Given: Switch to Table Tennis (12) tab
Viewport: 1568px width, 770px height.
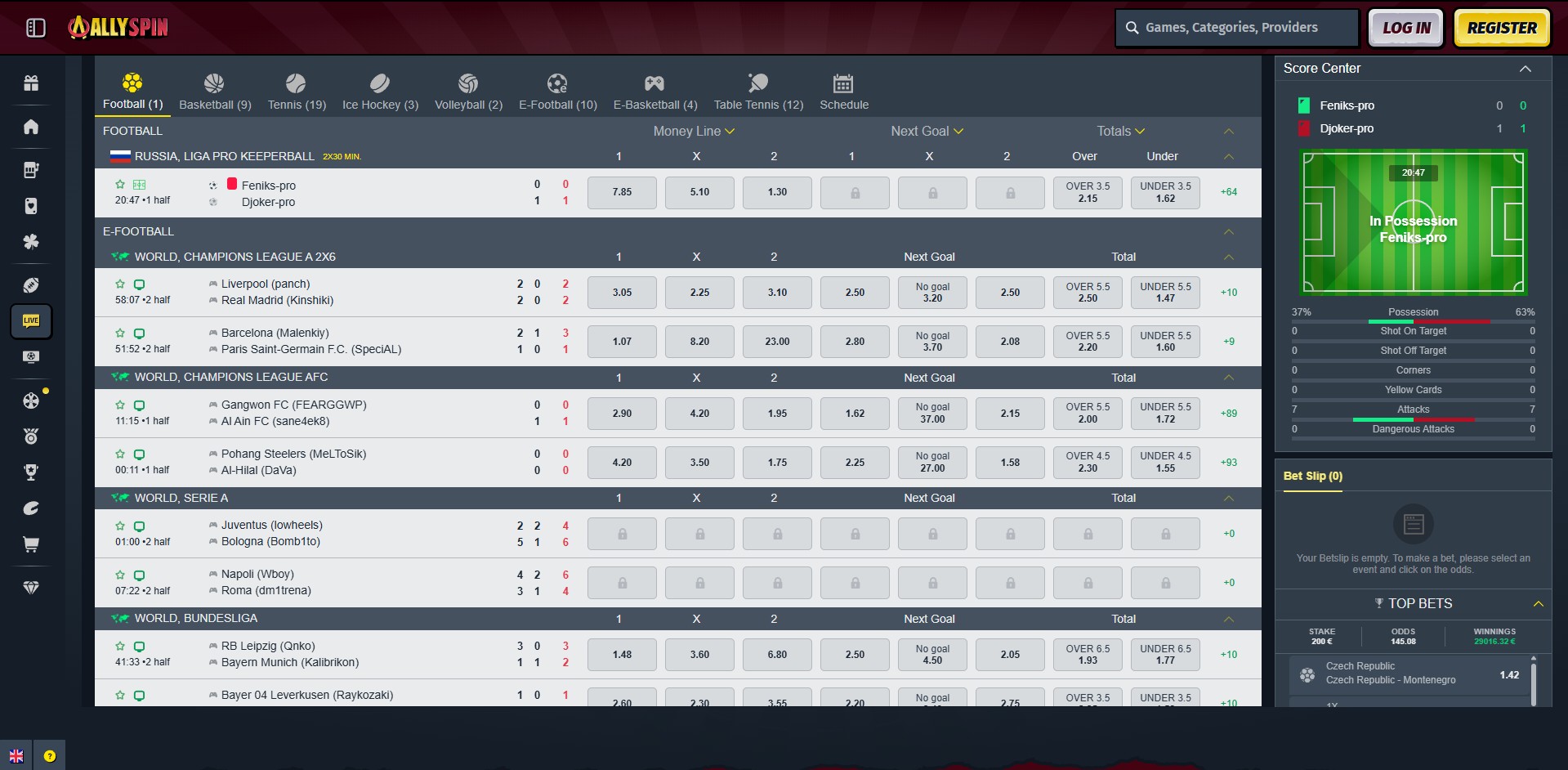Looking at the screenshot, I should coord(758,92).
